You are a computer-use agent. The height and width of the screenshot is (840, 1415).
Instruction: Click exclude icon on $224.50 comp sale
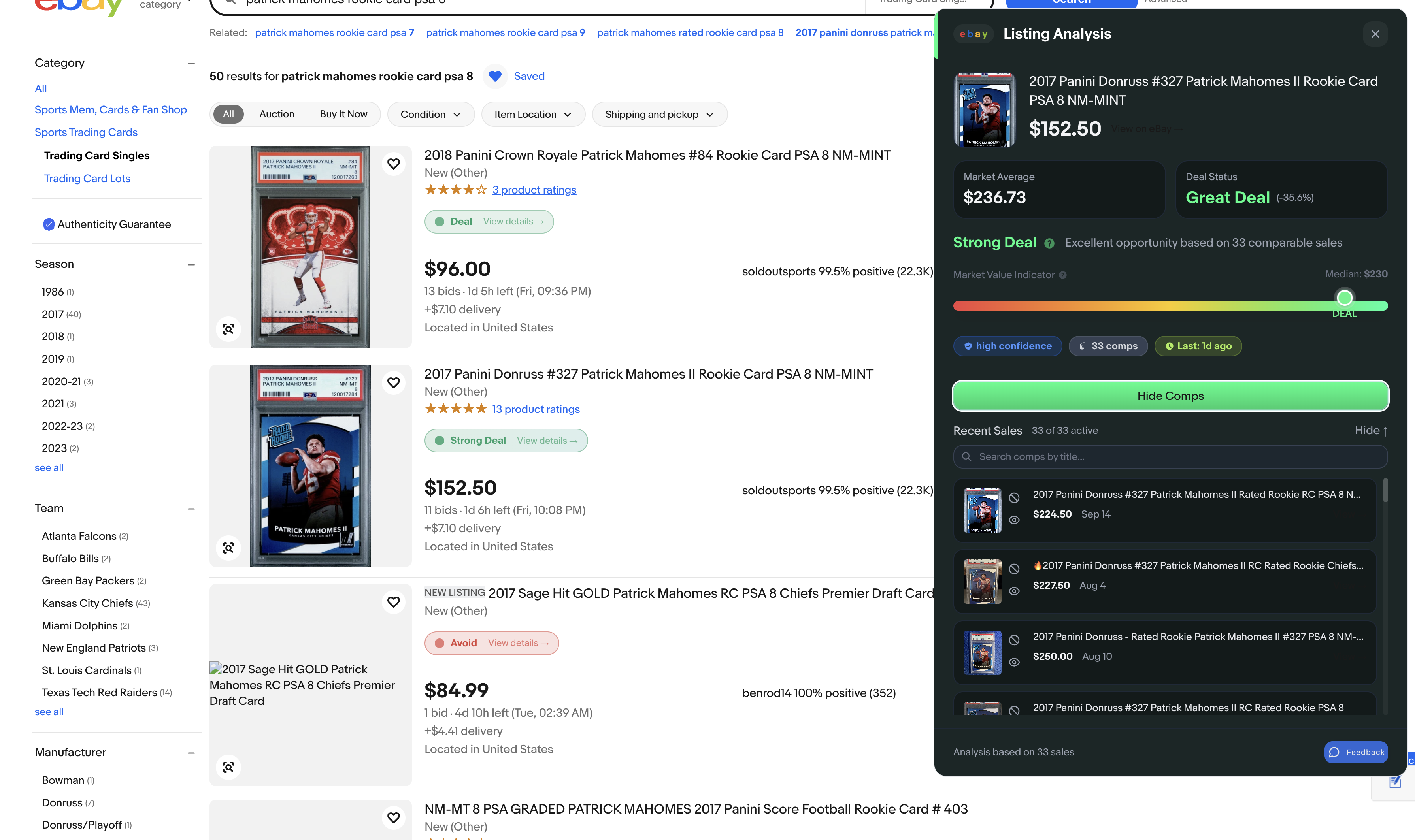1014,497
